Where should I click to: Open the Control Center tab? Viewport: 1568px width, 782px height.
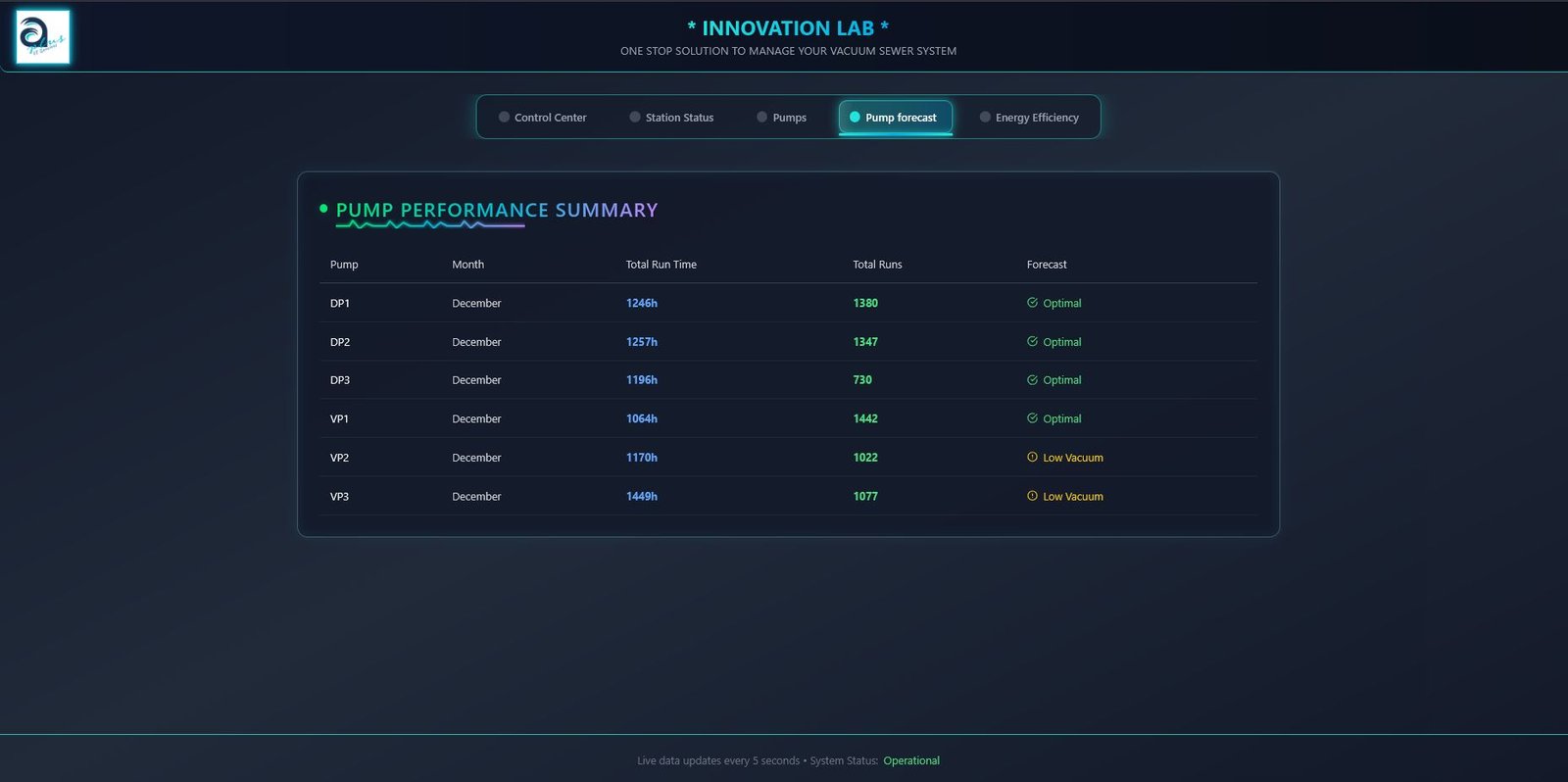click(542, 118)
